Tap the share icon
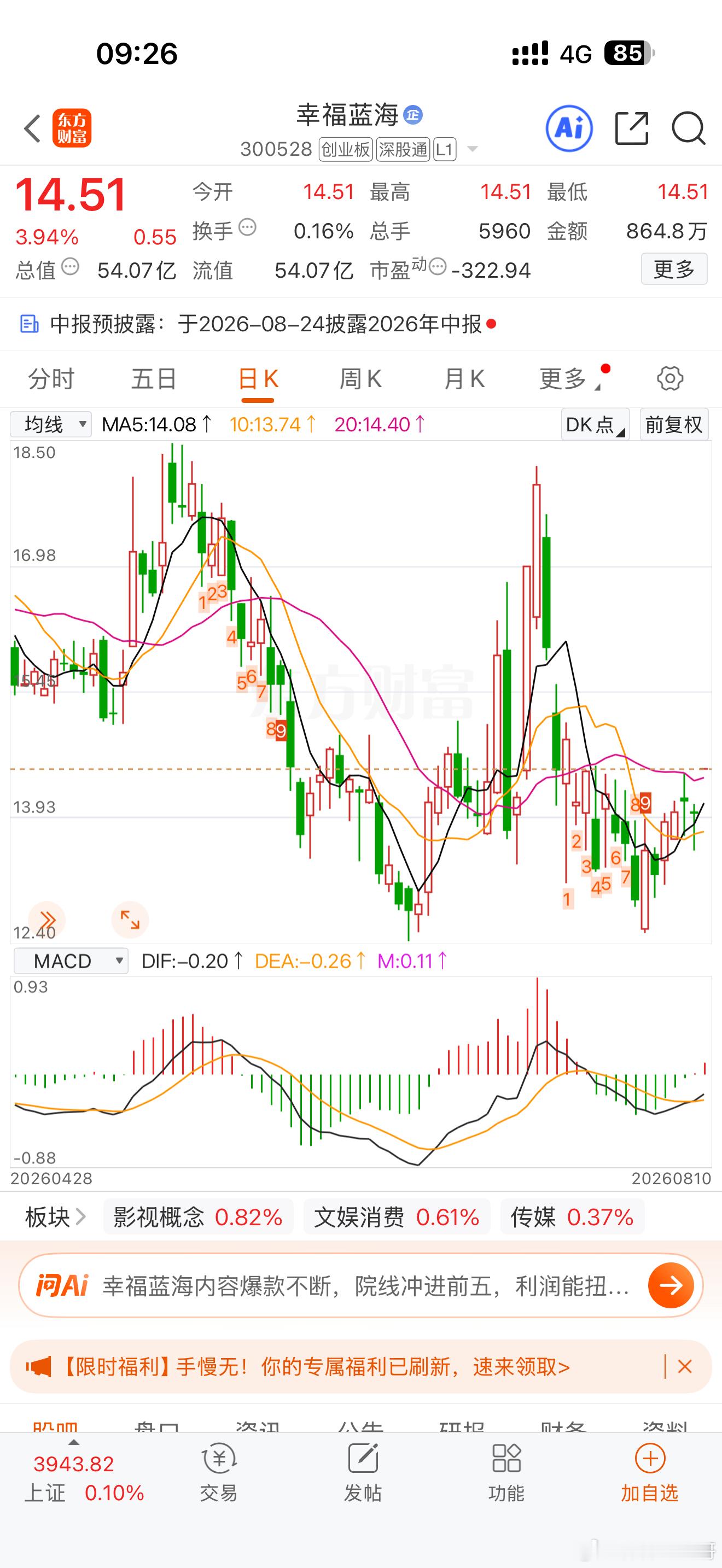722x1568 pixels. click(x=631, y=128)
